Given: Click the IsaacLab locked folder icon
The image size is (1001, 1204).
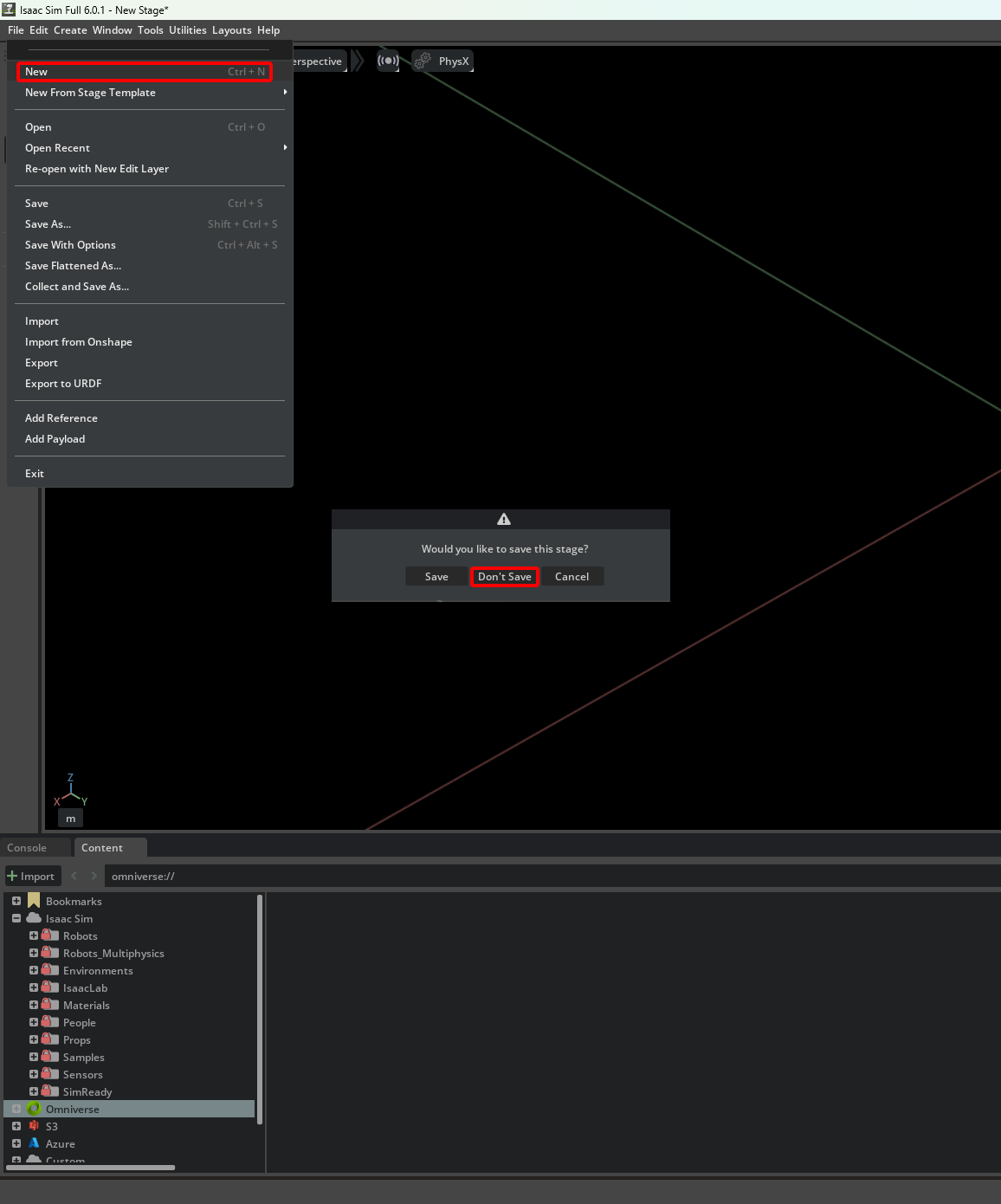Looking at the screenshot, I should 50,987.
